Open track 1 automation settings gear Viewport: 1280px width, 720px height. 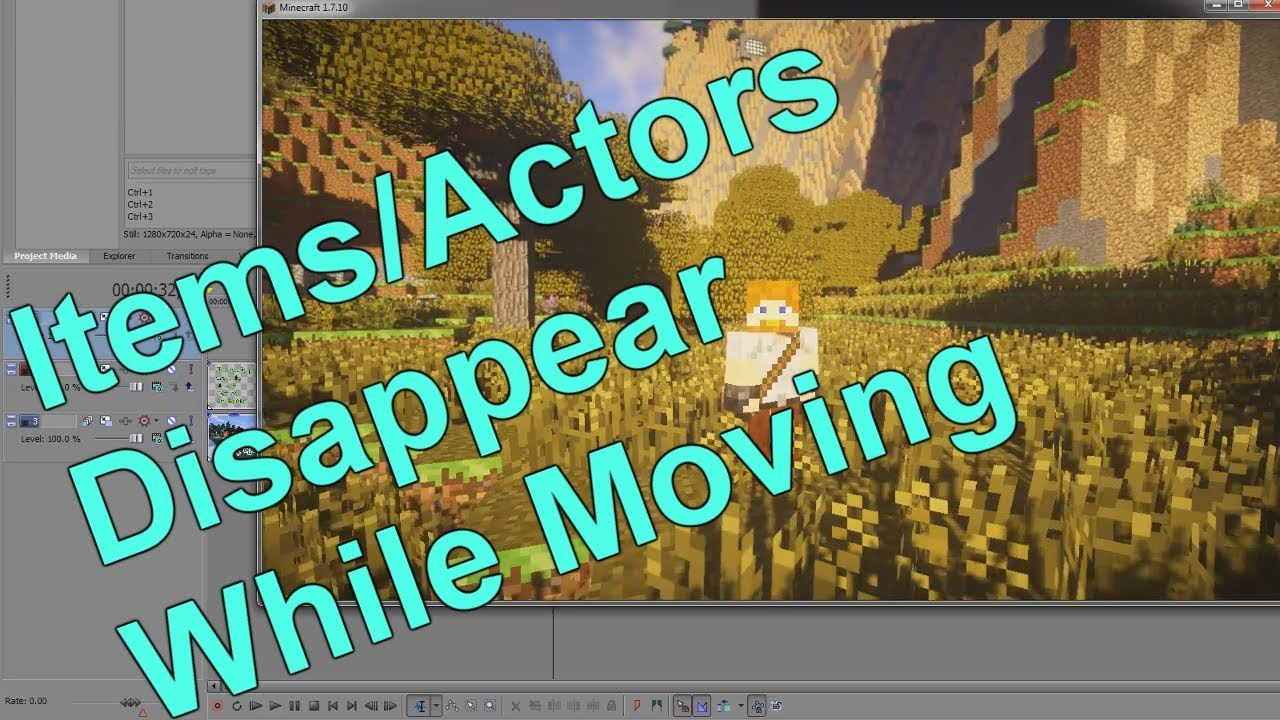tap(144, 317)
